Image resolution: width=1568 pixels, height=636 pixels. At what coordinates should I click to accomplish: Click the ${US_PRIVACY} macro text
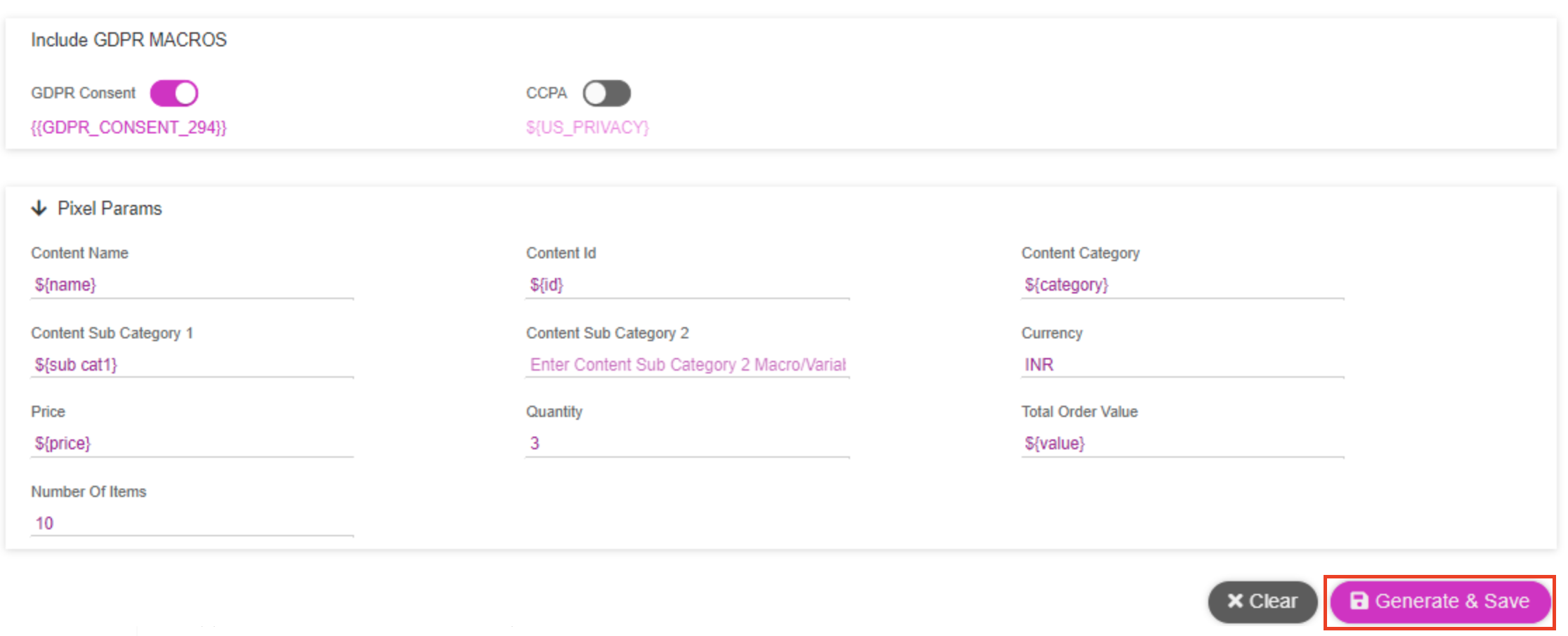click(x=587, y=128)
